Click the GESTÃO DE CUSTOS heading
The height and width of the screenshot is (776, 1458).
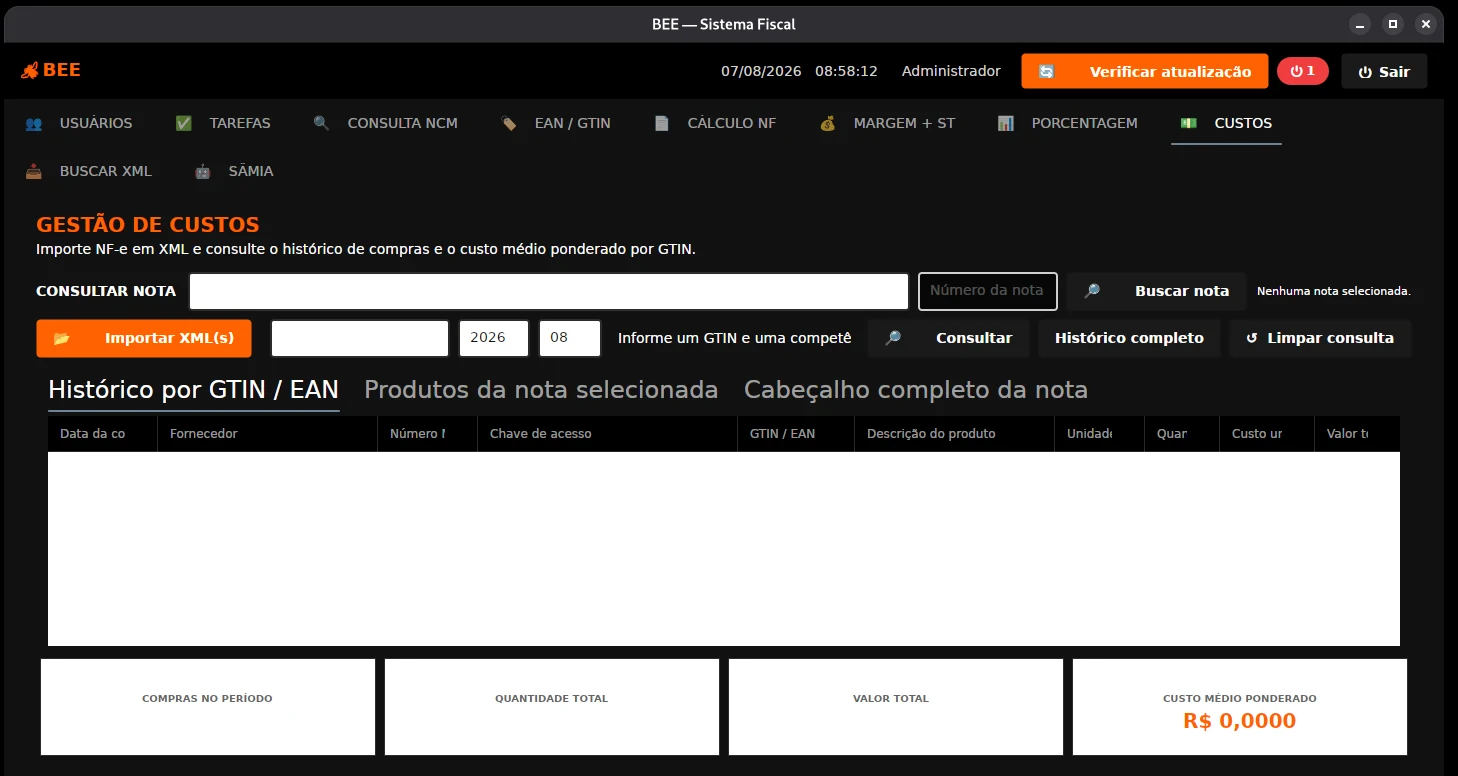pyautogui.click(x=148, y=225)
